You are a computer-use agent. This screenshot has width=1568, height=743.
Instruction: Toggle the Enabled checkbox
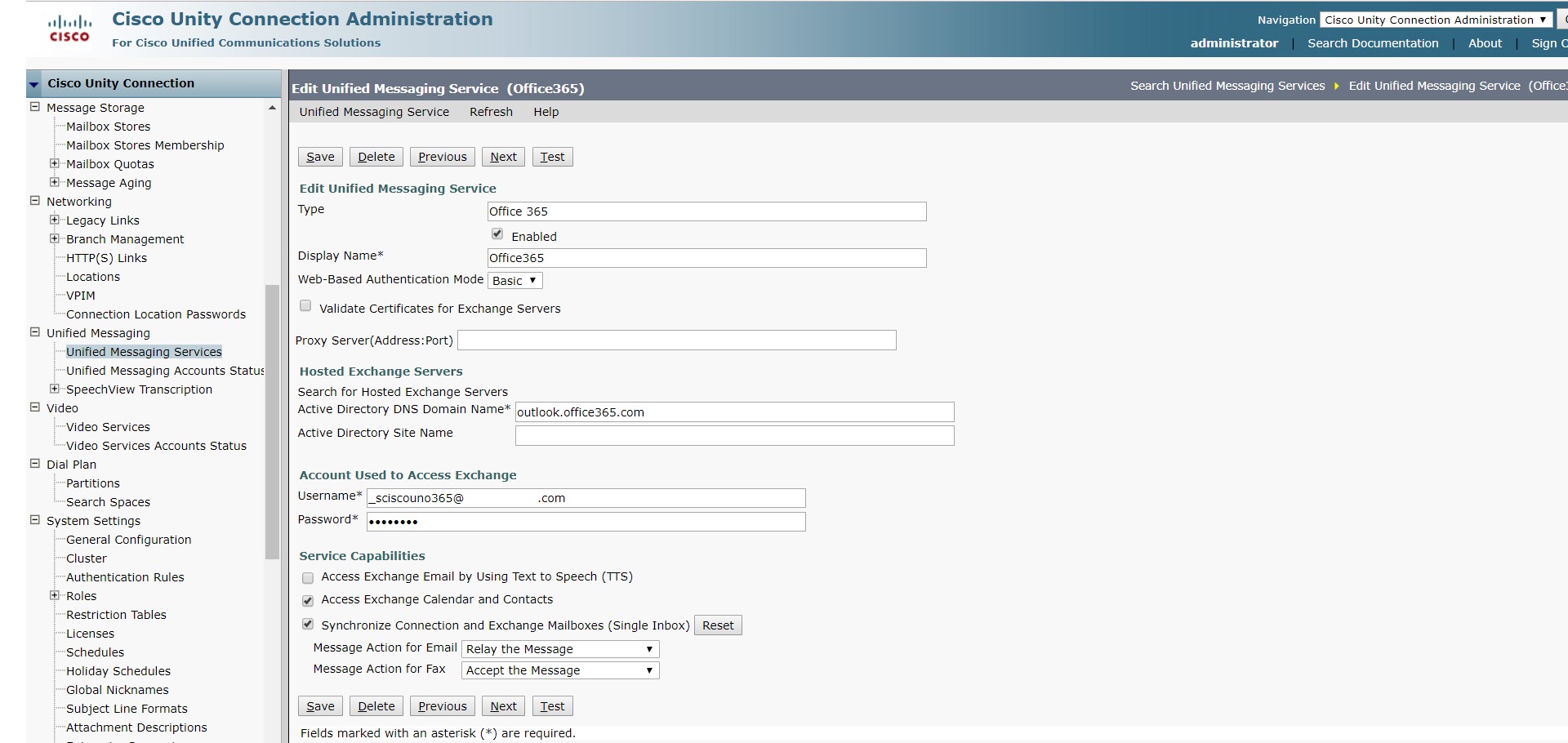click(x=497, y=234)
